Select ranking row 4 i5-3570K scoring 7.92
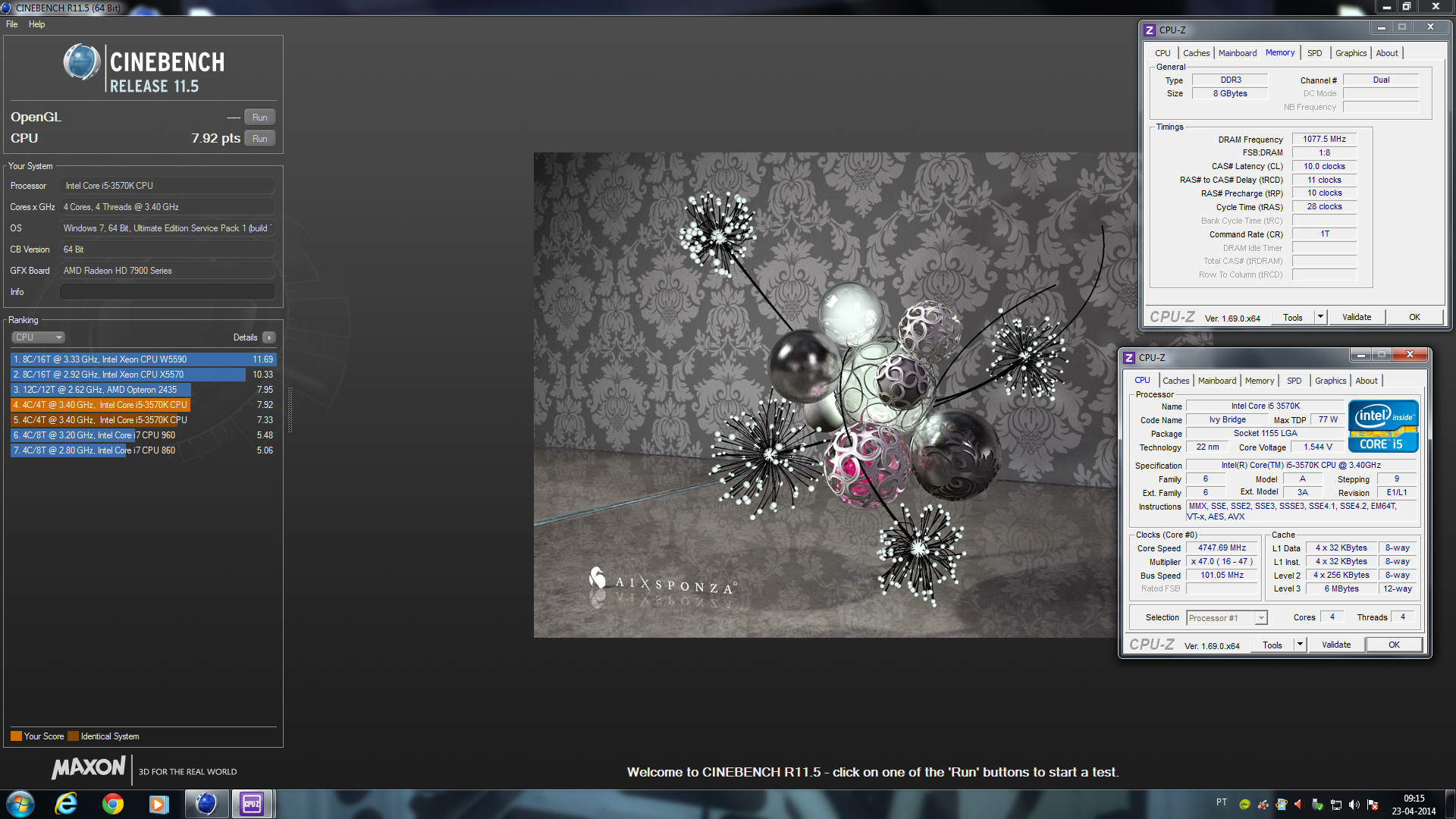 pos(143,405)
